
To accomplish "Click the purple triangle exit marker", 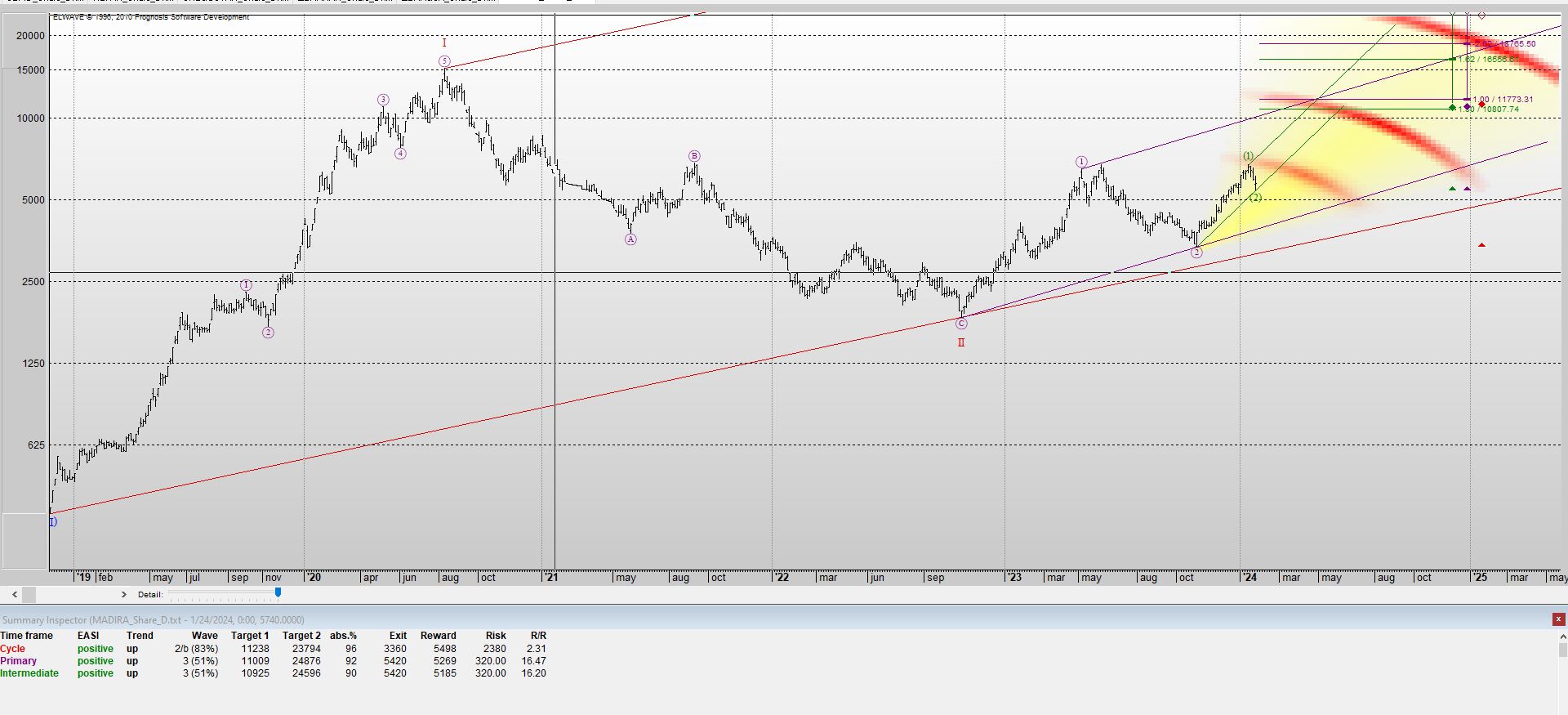I will coord(1468,189).
